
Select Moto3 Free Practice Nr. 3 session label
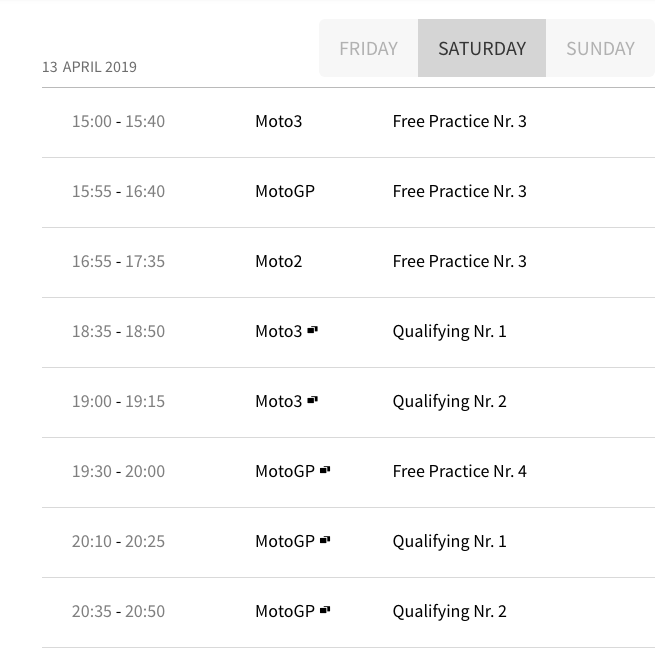point(459,121)
